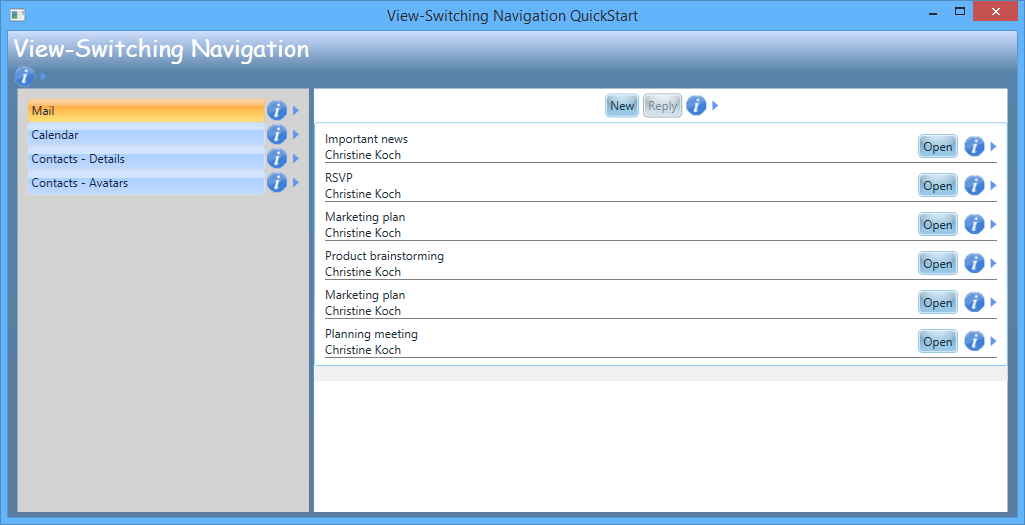Click the info icon on the Product brainstorming row
1025x525 pixels.
tap(975, 263)
